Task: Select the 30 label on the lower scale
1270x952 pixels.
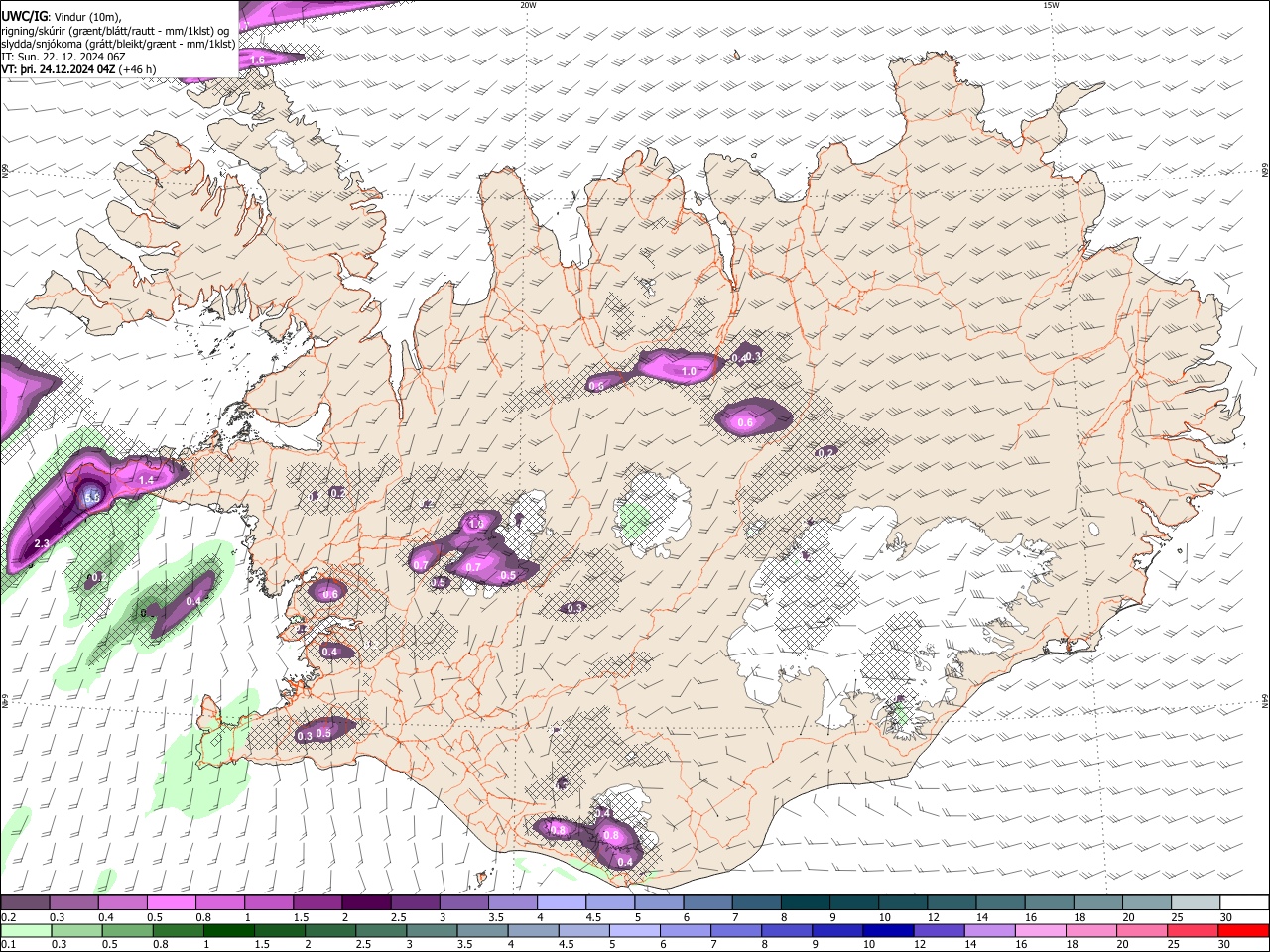Action: [1224, 945]
